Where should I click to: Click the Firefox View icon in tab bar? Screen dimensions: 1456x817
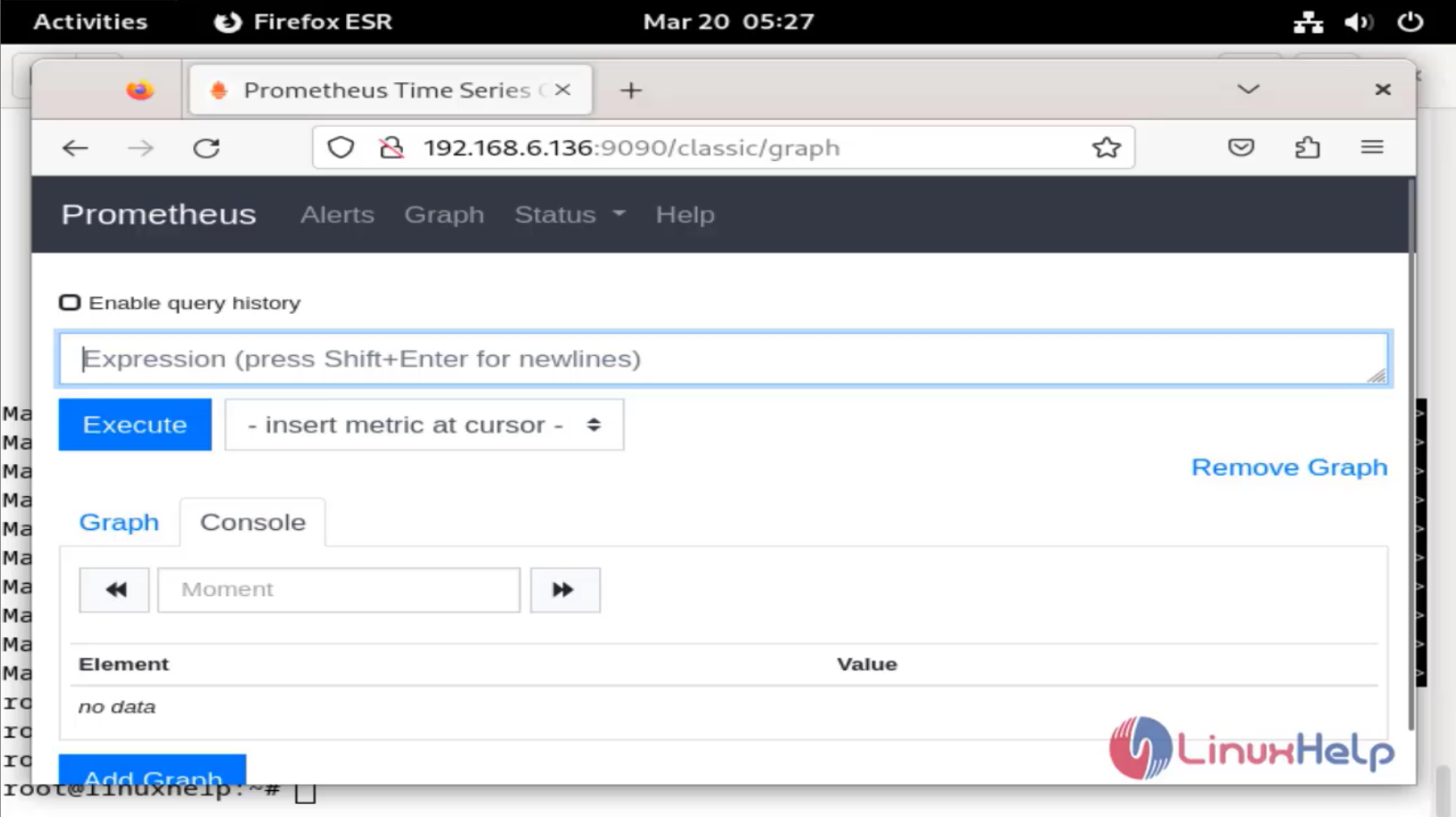pos(139,90)
